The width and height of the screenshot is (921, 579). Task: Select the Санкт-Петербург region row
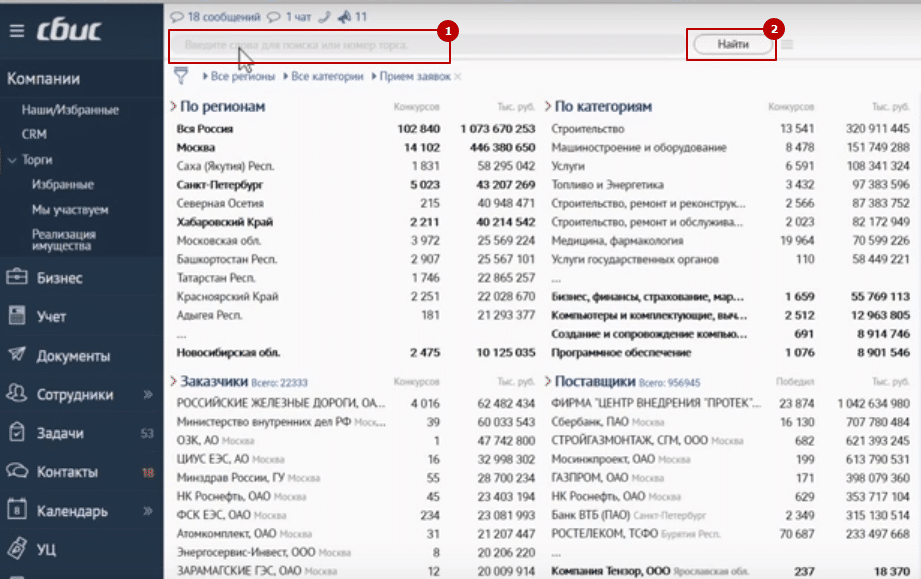355,184
